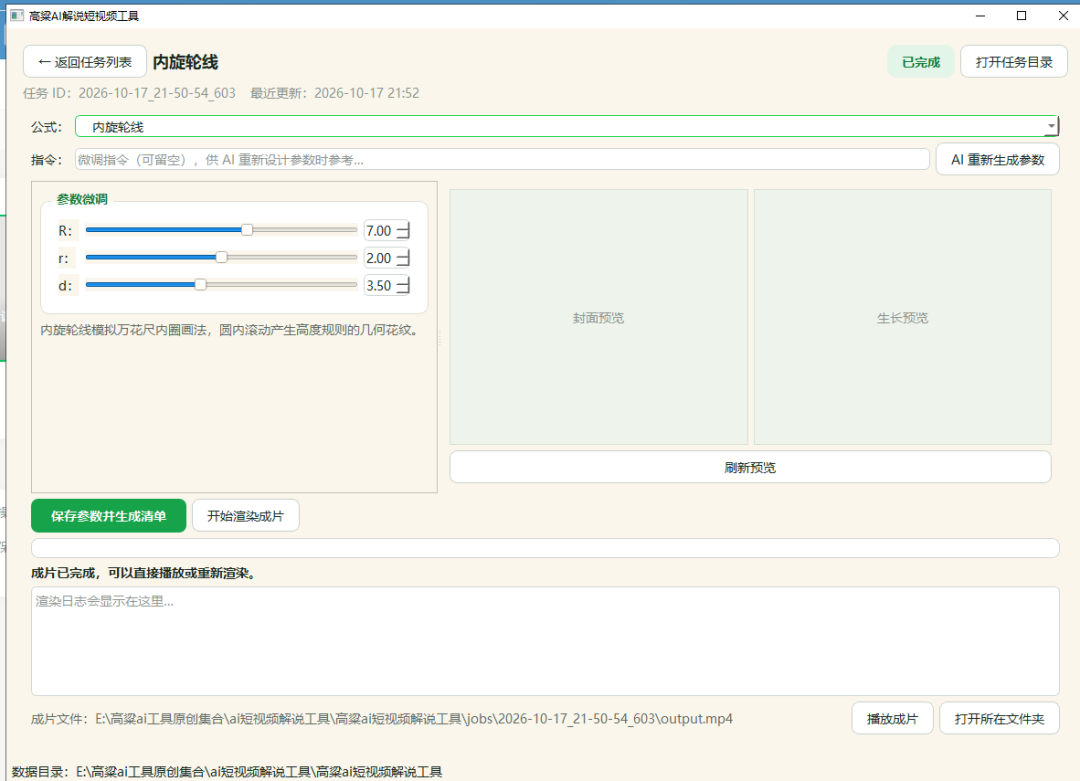Image resolution: width=1080 pixels, height=781 pixels.
Task: Click the output.mp4 file path text
Action: pyautogui.click(x=382, y=719)
